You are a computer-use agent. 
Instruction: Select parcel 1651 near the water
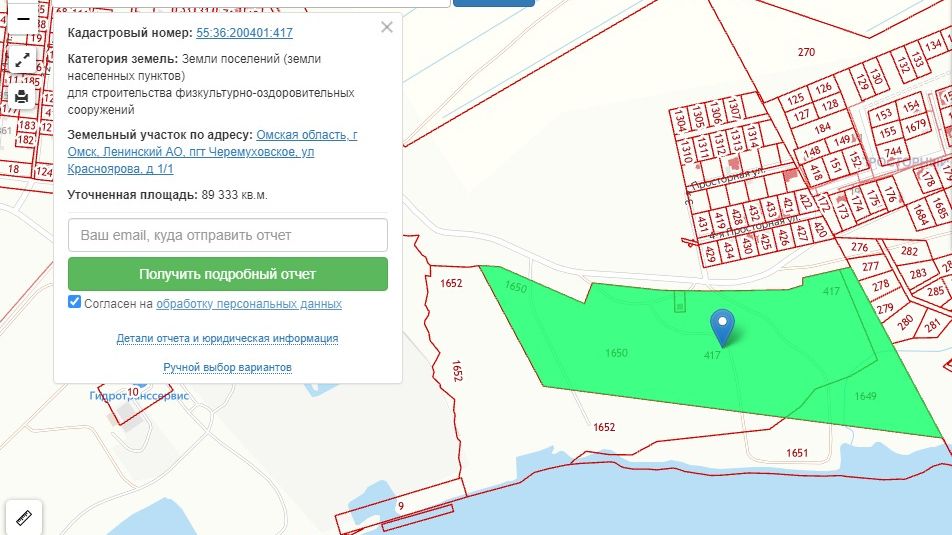tap(796, 453)
